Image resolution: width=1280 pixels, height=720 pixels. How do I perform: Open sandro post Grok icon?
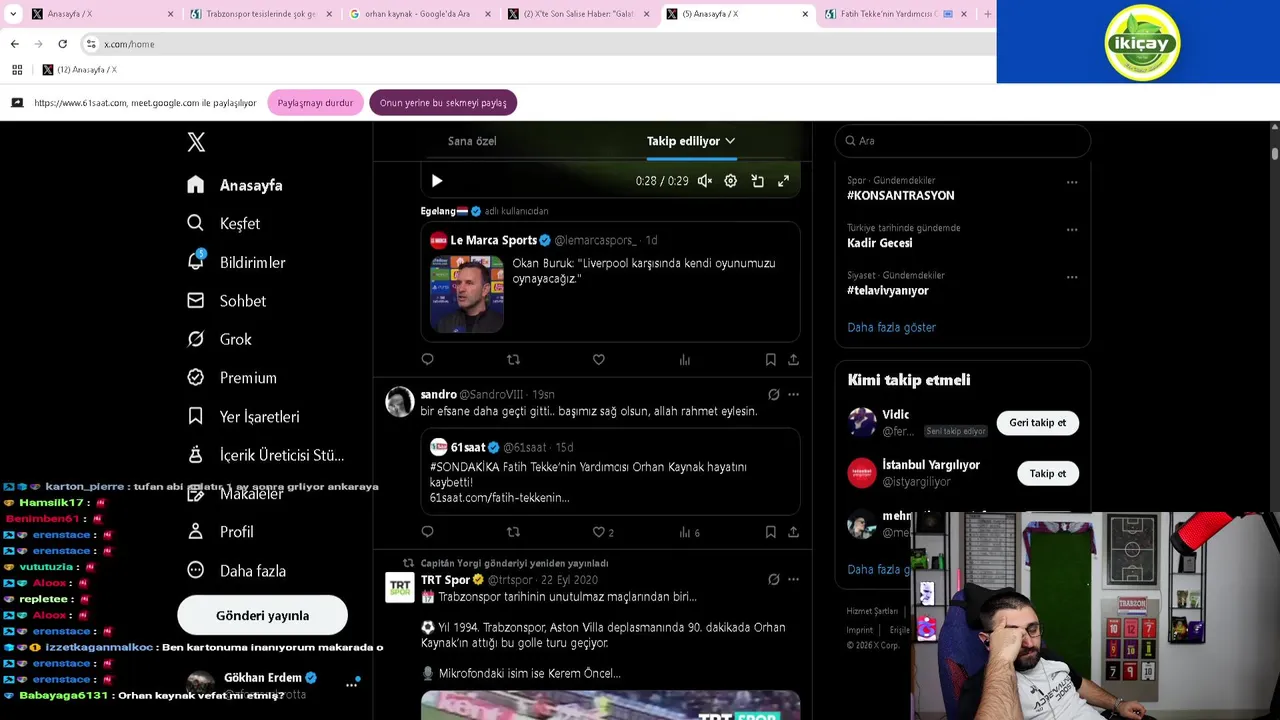(773, 394)
